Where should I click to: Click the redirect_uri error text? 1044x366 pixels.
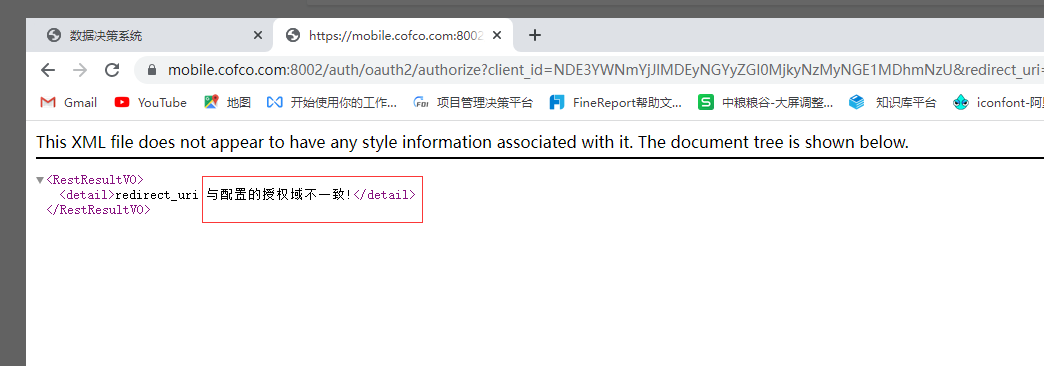pyautogui.click(x=156, y=195)
